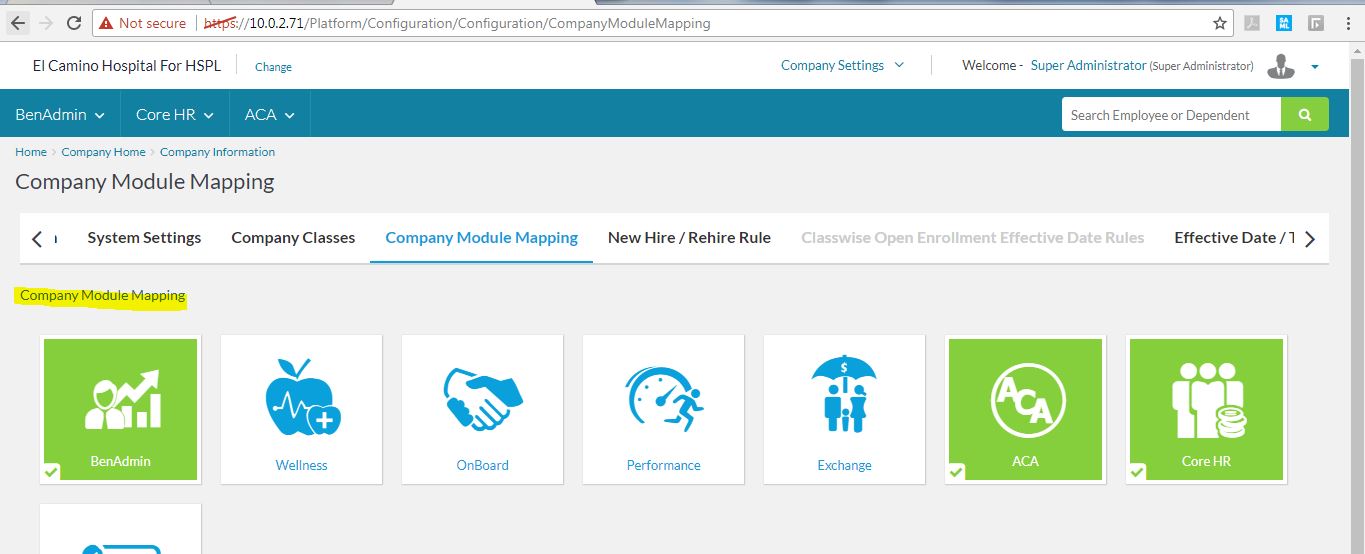Click the Change company link

coord(273,67)
